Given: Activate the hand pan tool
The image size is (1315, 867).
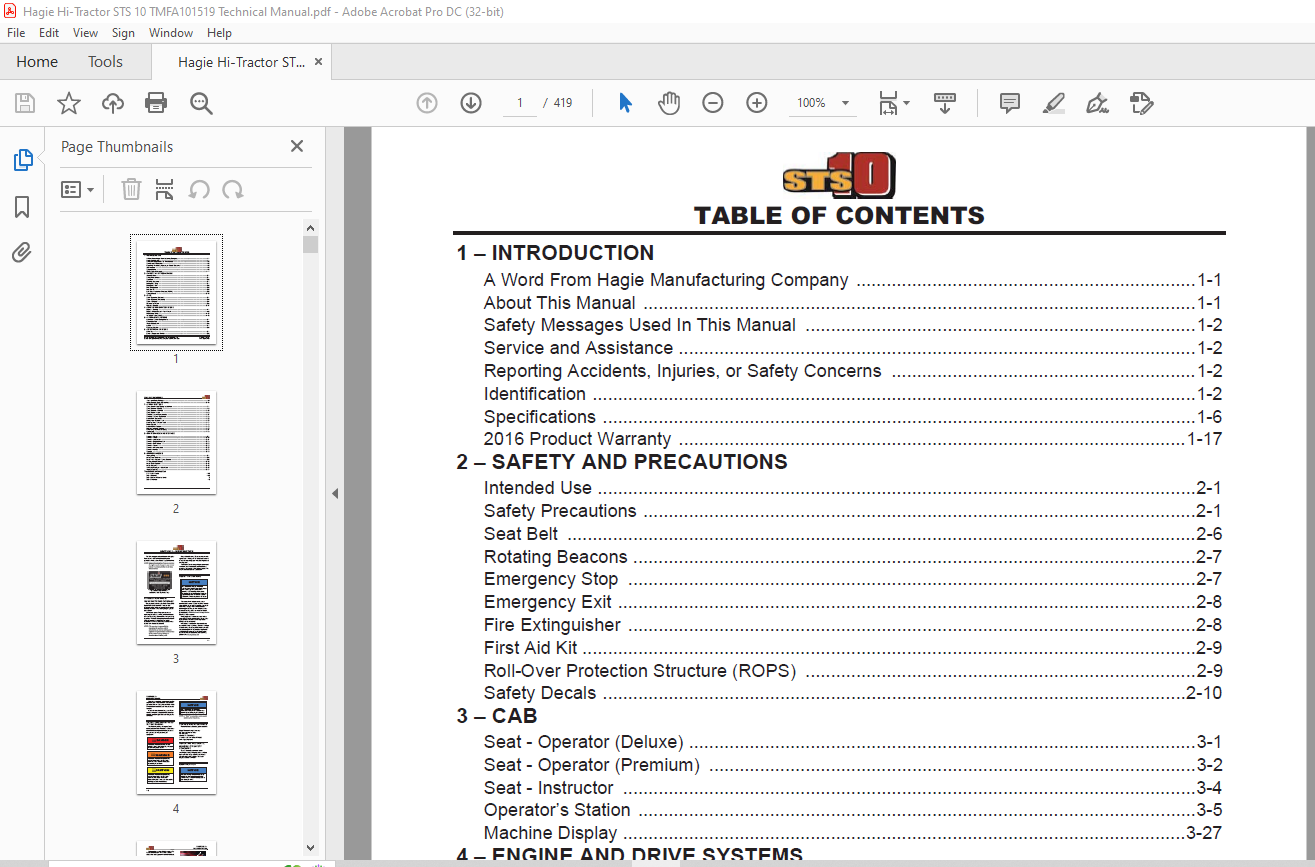Looking at the screenshot, I should tap(669, 103).
